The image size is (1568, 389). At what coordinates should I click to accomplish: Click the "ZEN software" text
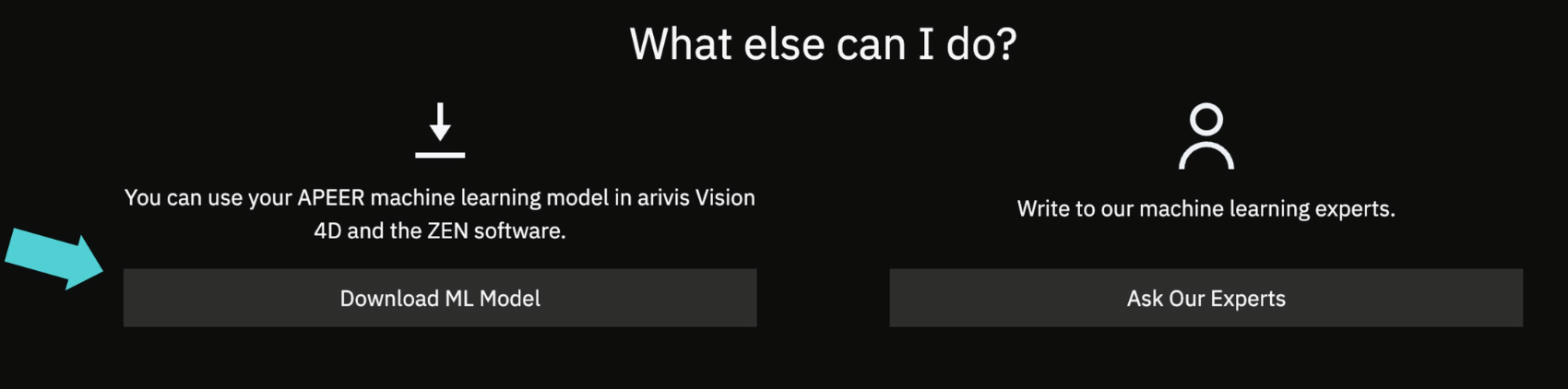pos(496,231)
